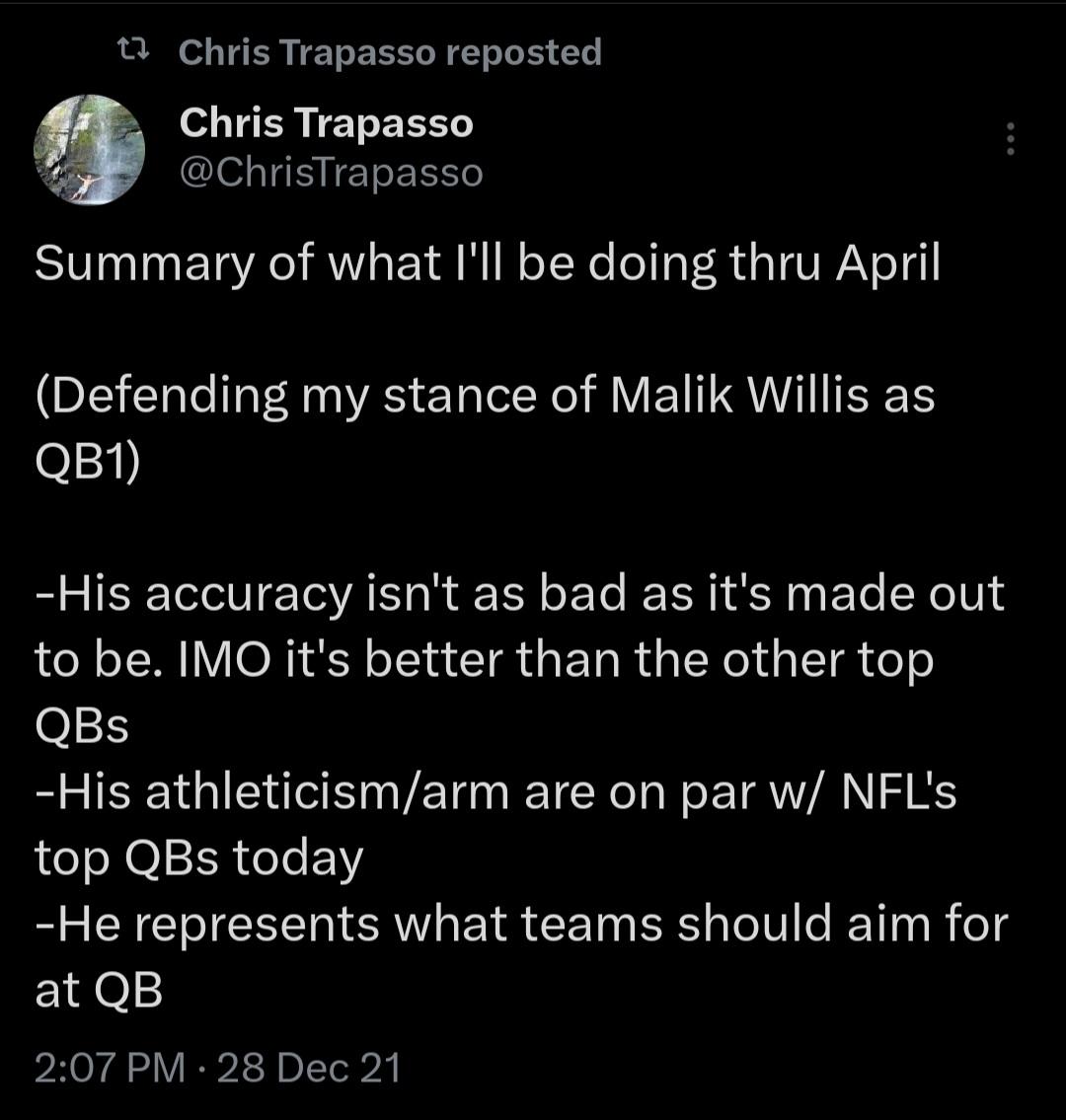Viewport: 1066px width, 1120px height.
Task: Click the standalone "QBs" line
Action: 82,726
